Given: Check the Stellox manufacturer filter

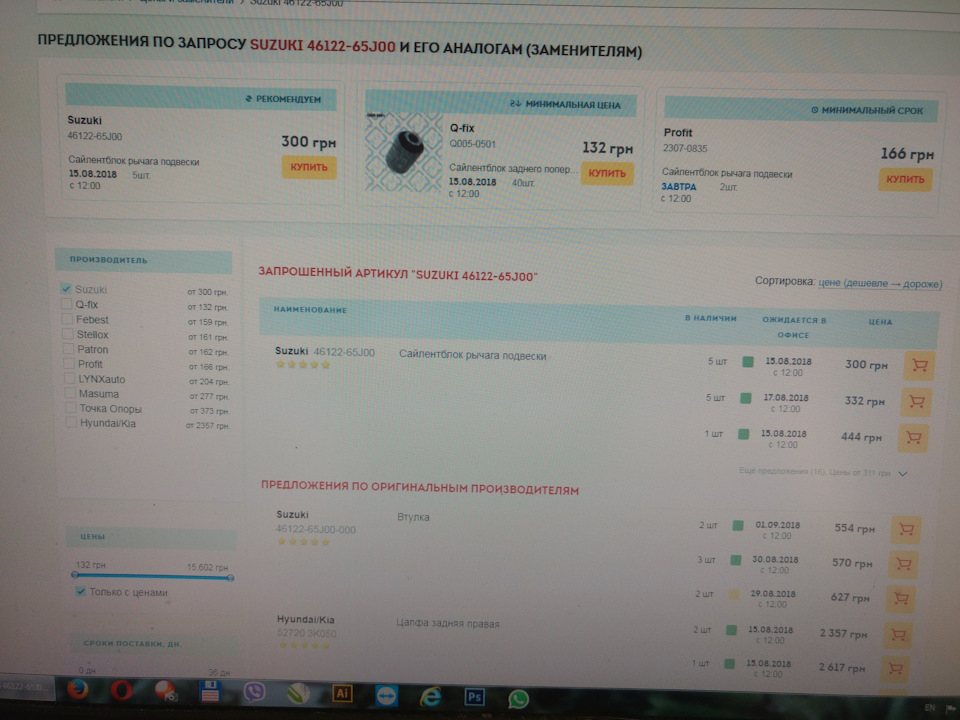Looking at the screenshot, I should click(x=68, y=334).
